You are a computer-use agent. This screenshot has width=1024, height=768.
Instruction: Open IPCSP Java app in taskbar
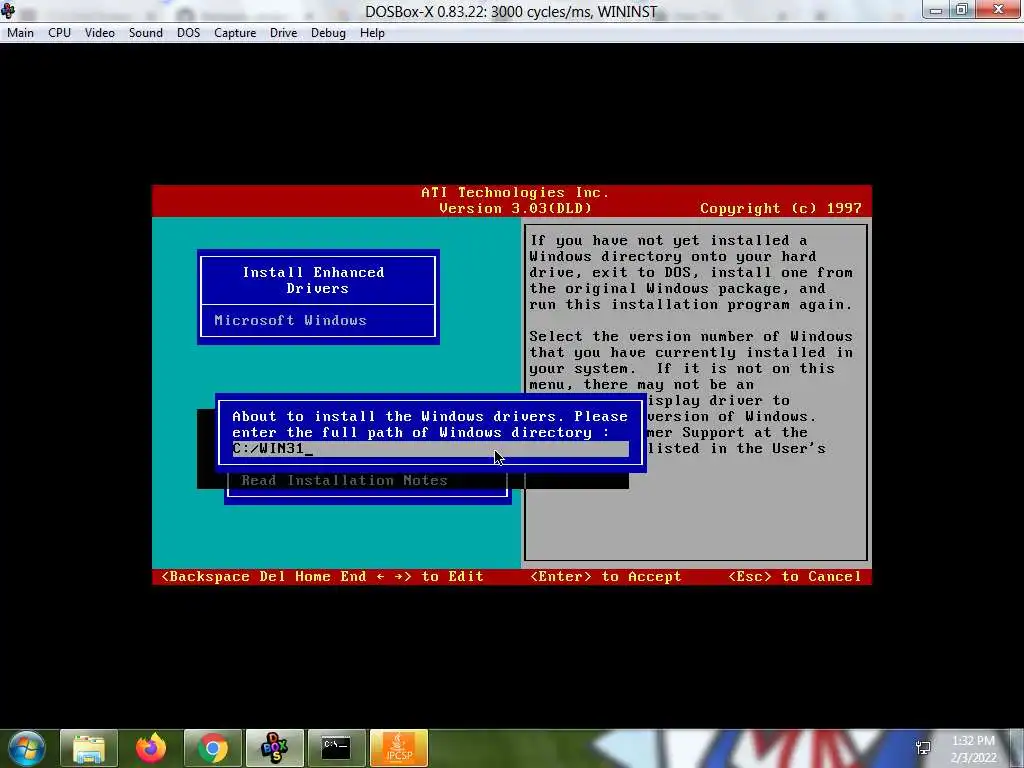[399, 748]
